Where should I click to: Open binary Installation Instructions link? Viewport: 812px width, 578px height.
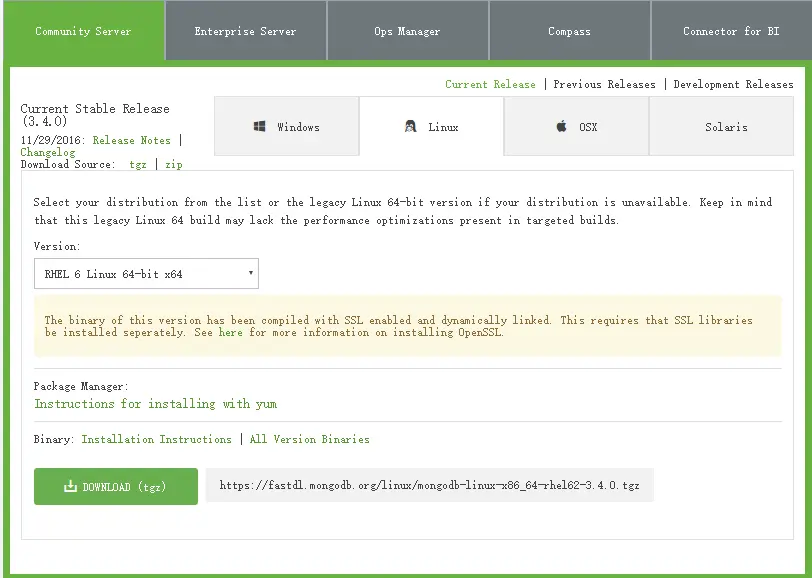click(x=156, y=439)
